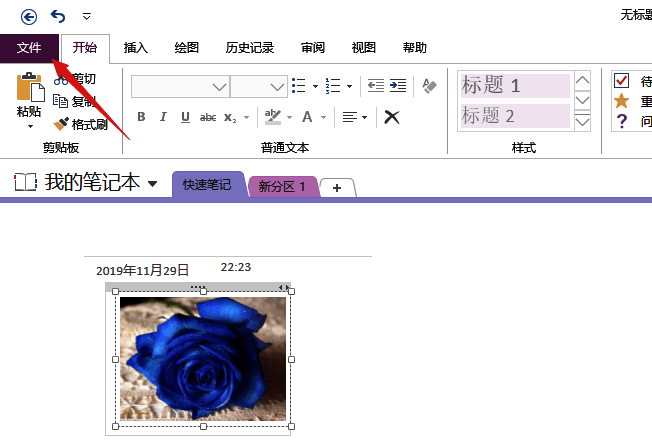Apply font color with the A icon
652x445 pixels.
coord(307,117)
